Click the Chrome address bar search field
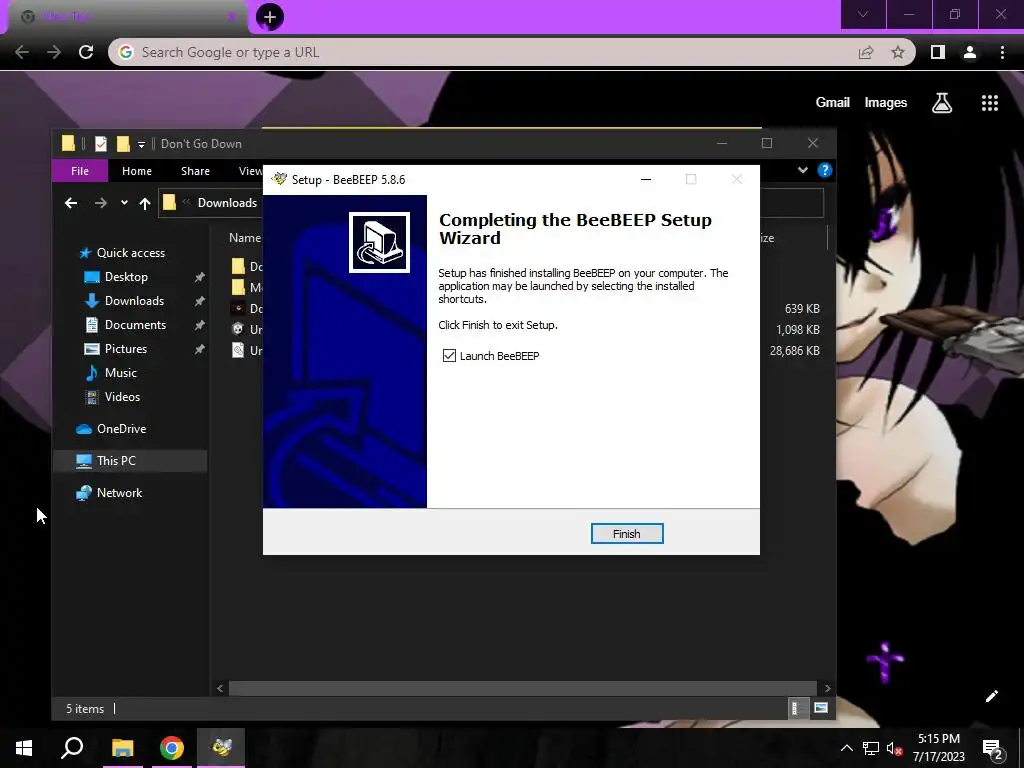This screenshot has height=768, width=1024. [483, 52]
